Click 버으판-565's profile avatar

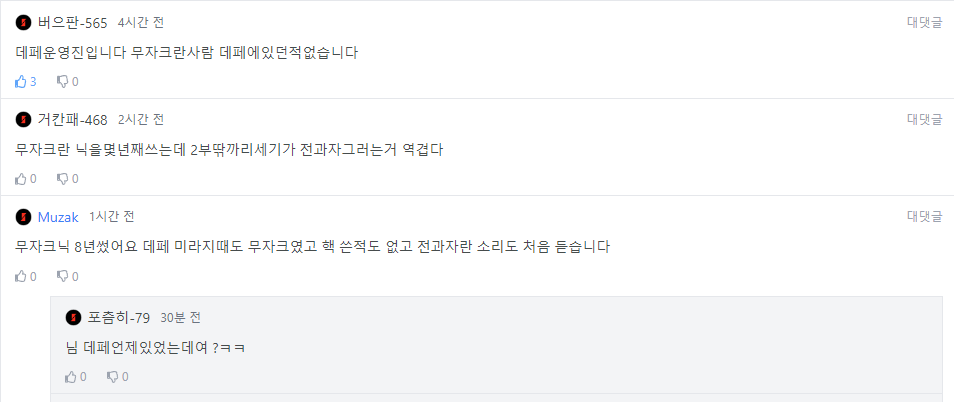click(23, 22)
